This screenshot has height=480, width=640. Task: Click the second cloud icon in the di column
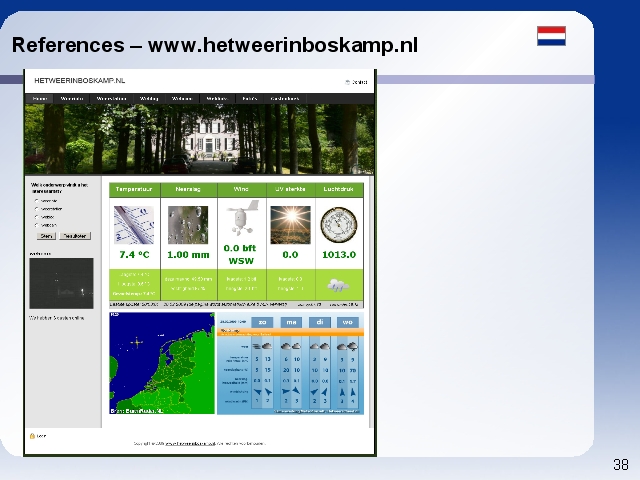click(324, 347)
